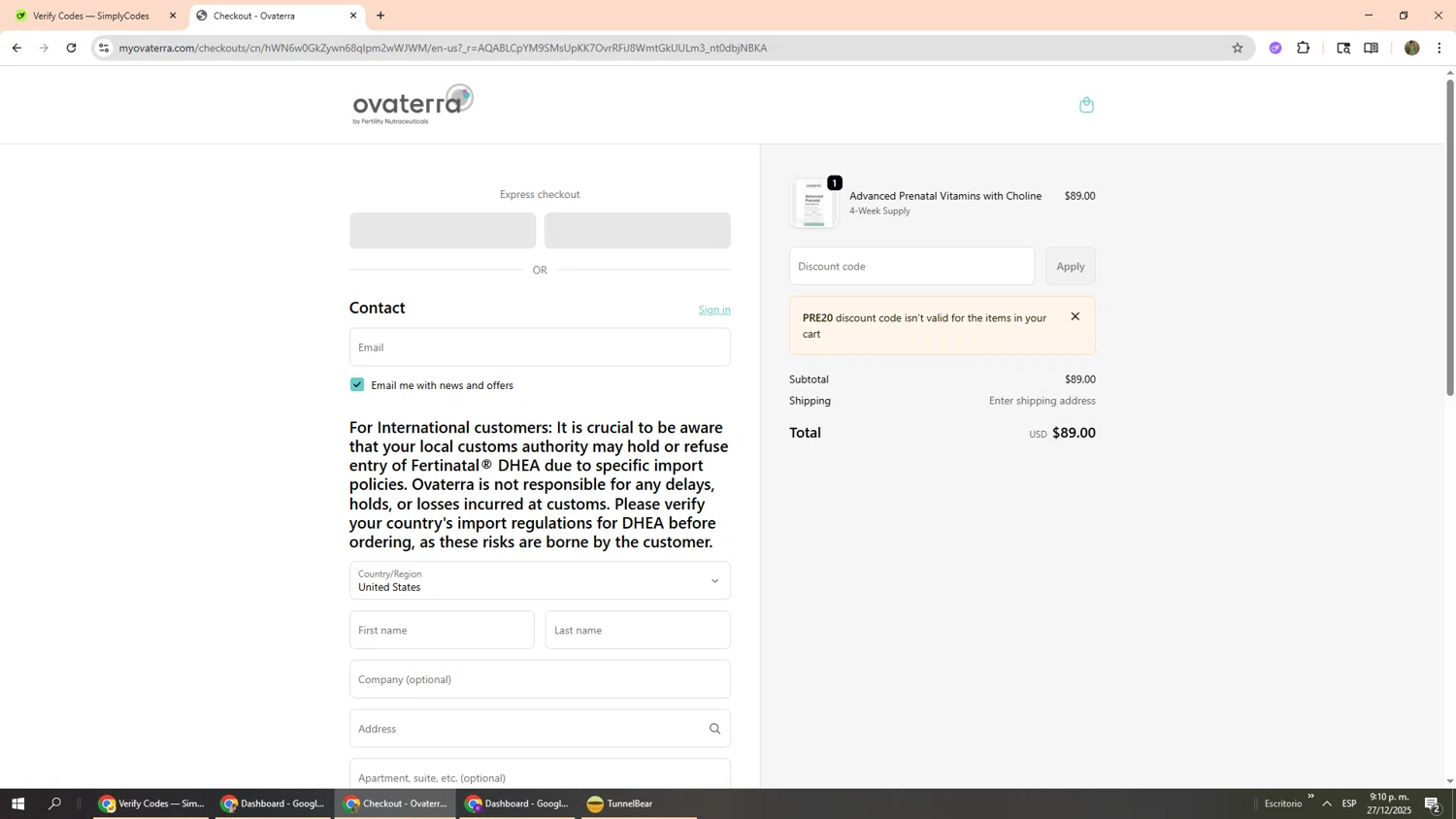This screenshot has width=1456, height=819.
Task: Open the Verify Codes taskbar window
Action: tap(151, 803)
